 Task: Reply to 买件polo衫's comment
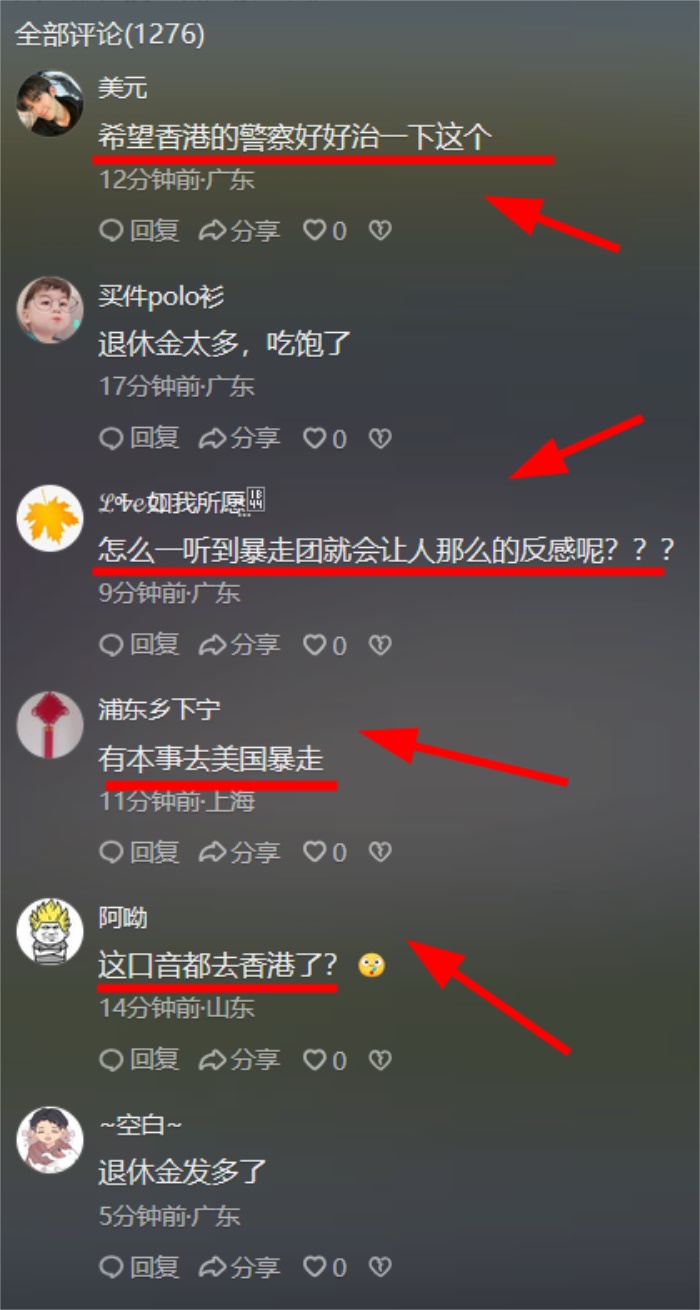point(140,438)
